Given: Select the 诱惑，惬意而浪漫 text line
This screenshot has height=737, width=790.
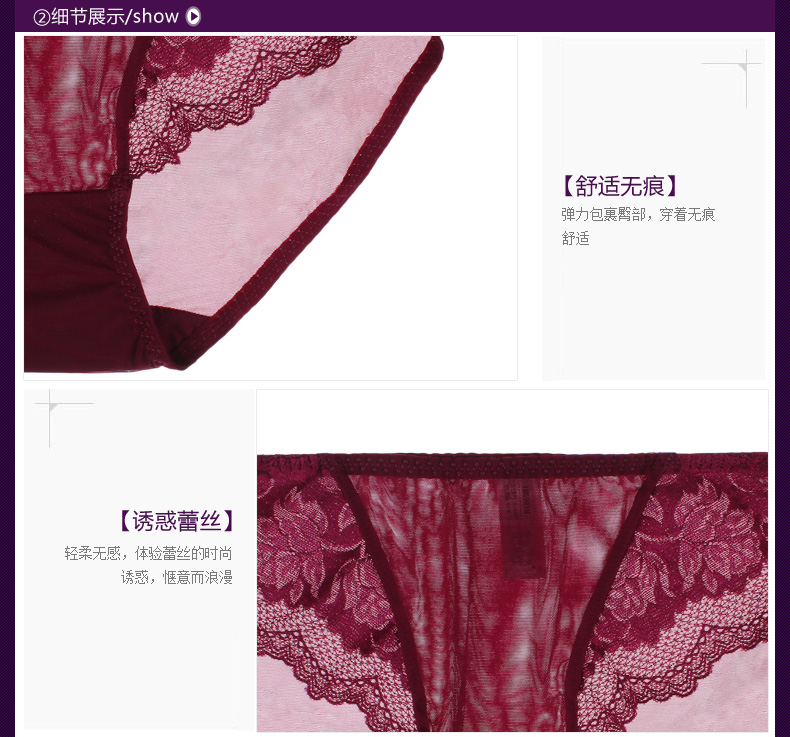Looking at the screenshot, I should coord(176,577).
